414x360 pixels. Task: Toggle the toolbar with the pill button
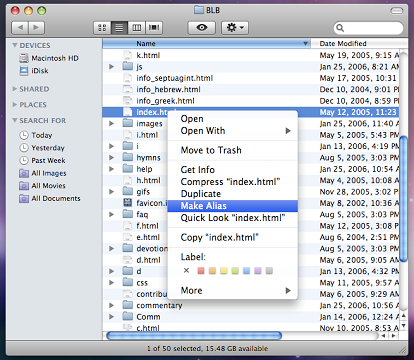pyautogui.click(x=397, y=11)
